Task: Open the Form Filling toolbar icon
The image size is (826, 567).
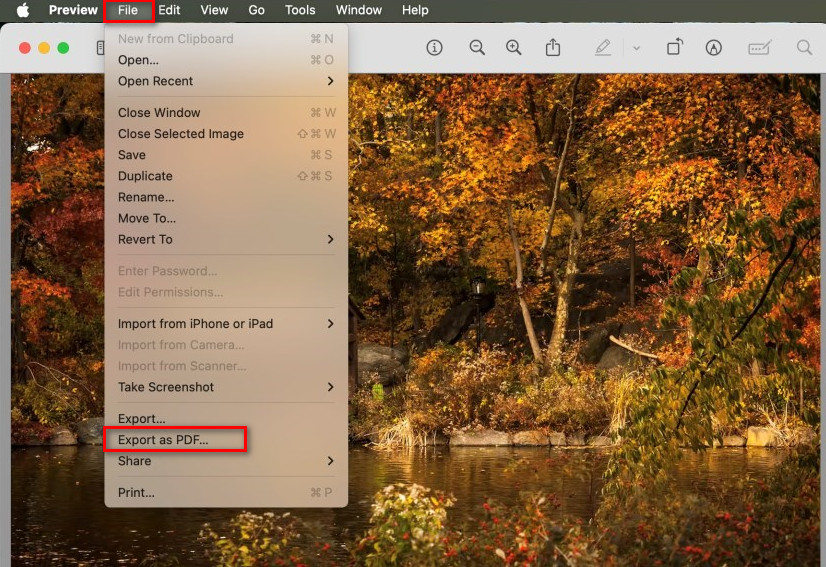Action: pos(760,48)
